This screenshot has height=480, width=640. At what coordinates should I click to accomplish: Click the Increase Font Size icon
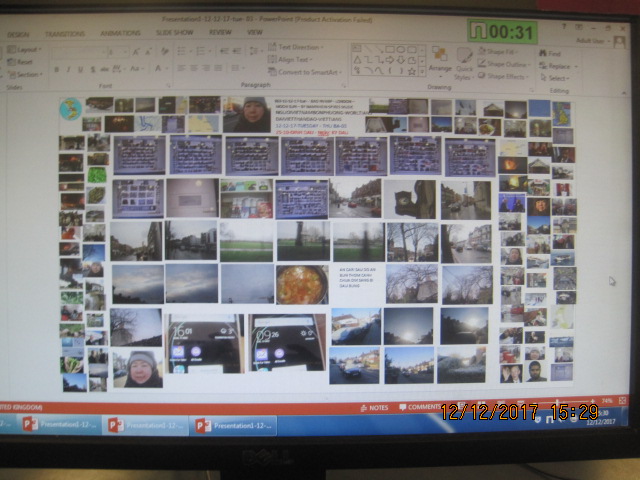(136, 52)
